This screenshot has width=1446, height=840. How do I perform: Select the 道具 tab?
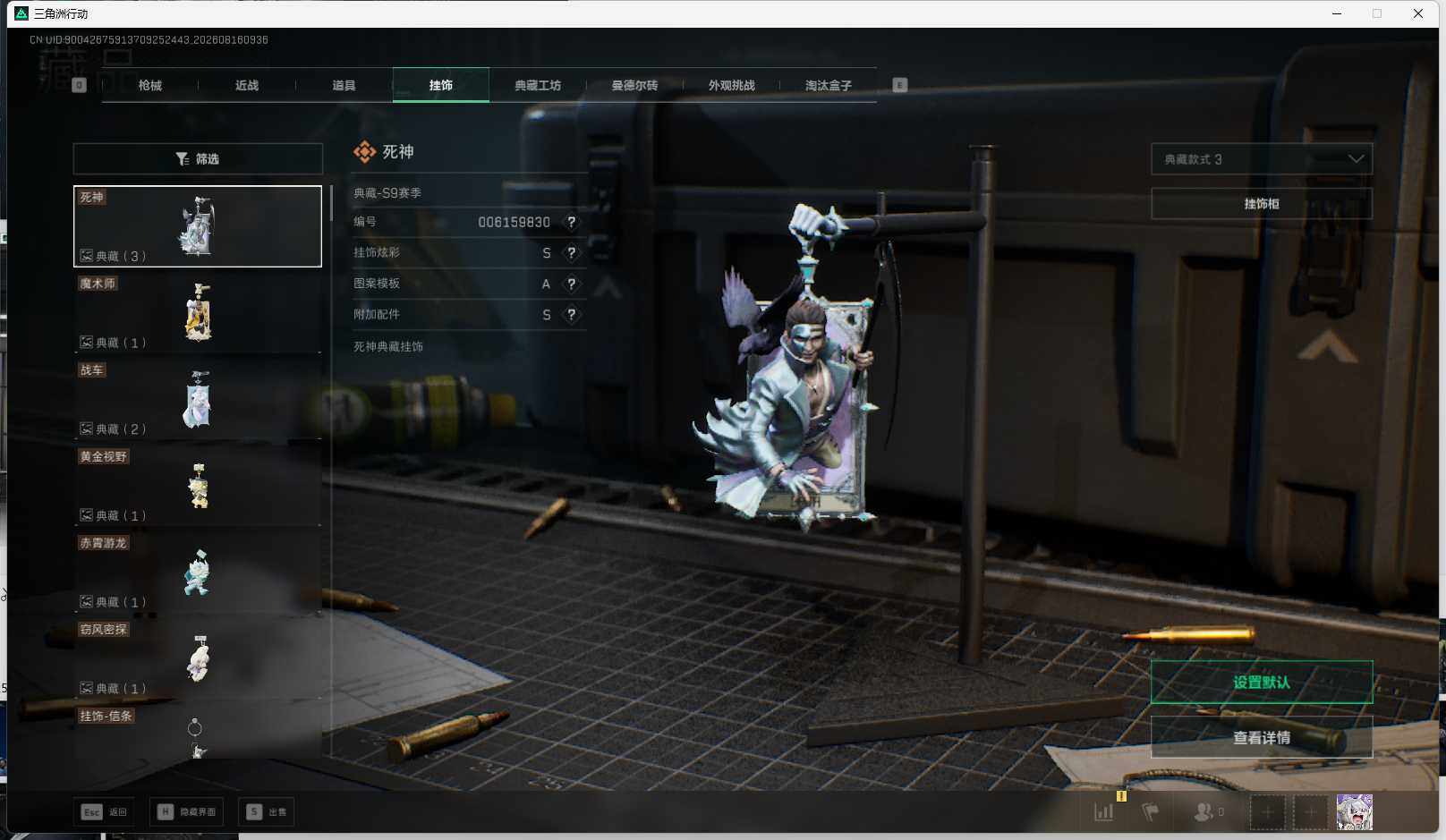tap(344, 85)
